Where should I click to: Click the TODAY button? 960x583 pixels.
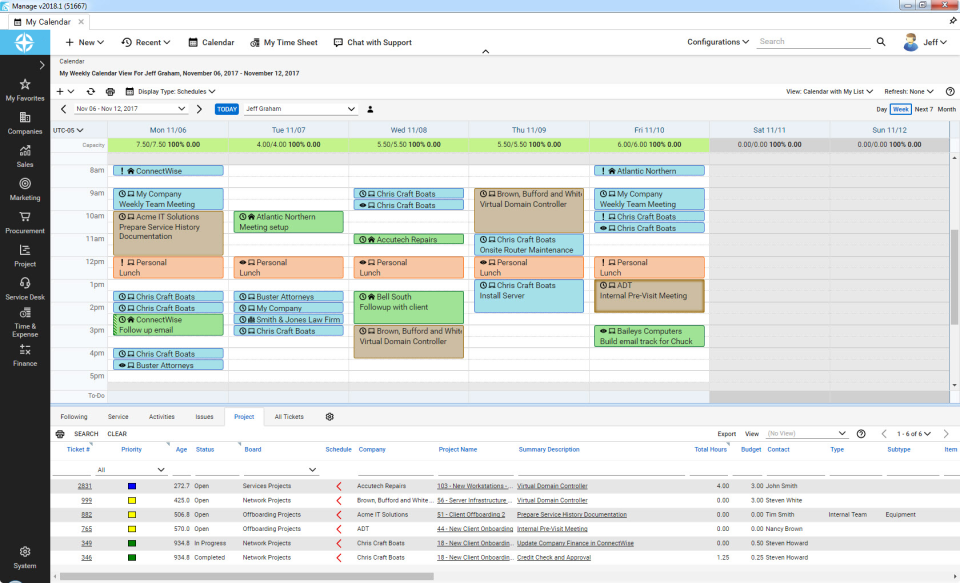[225, 110]
